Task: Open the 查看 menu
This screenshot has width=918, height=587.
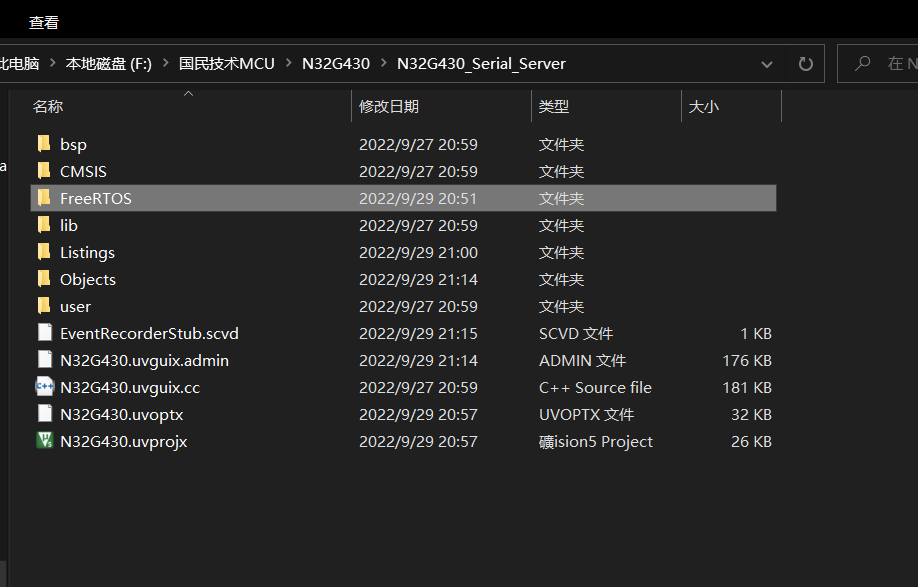Action: 44,20
